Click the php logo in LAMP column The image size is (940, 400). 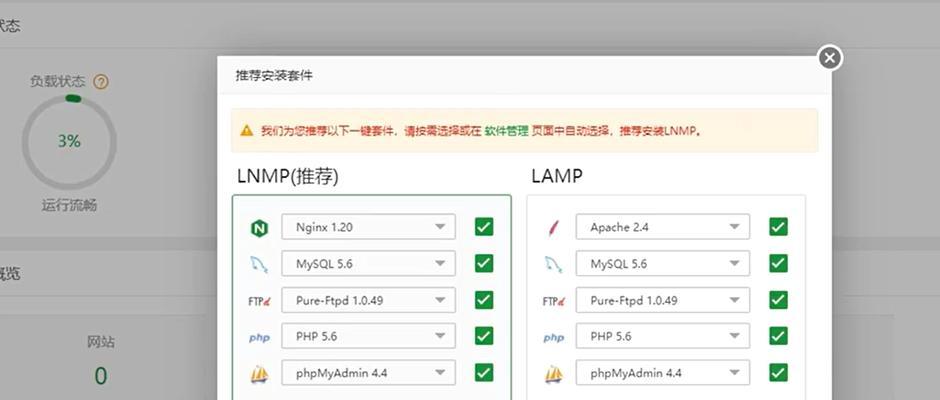pyautogui.click(x=553, y=338)
